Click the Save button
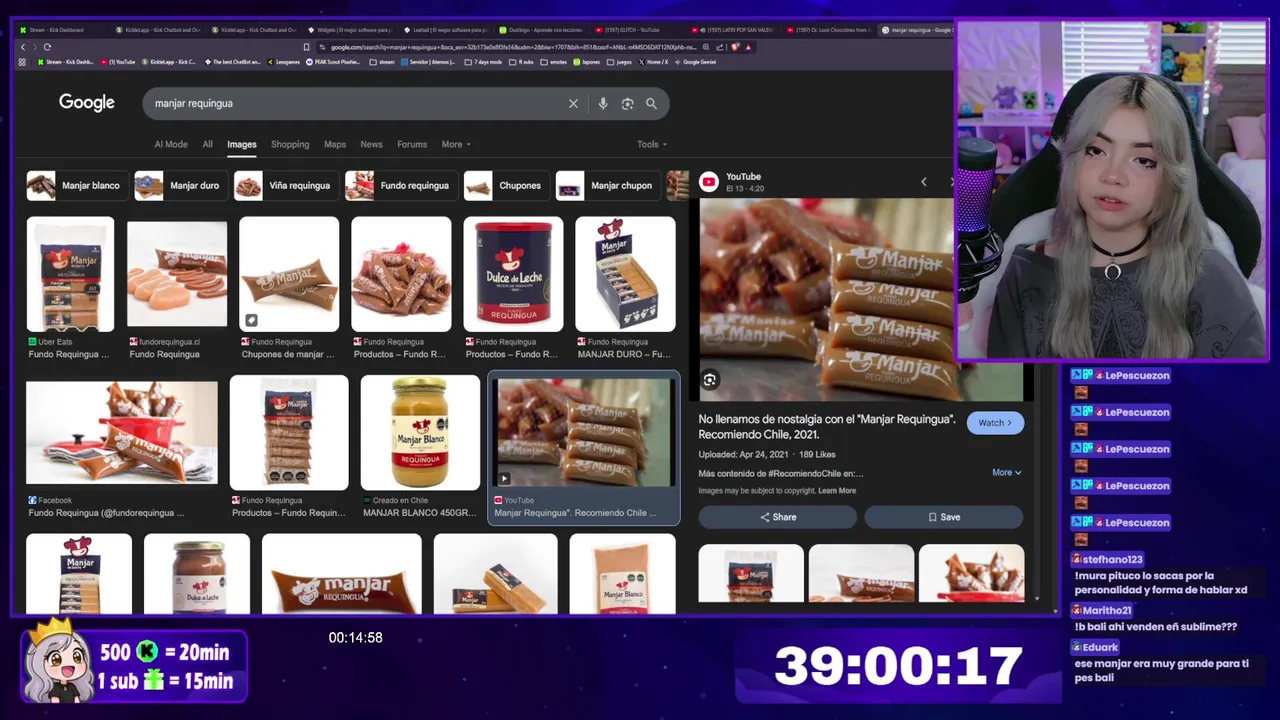 click(x=943, y=517)
